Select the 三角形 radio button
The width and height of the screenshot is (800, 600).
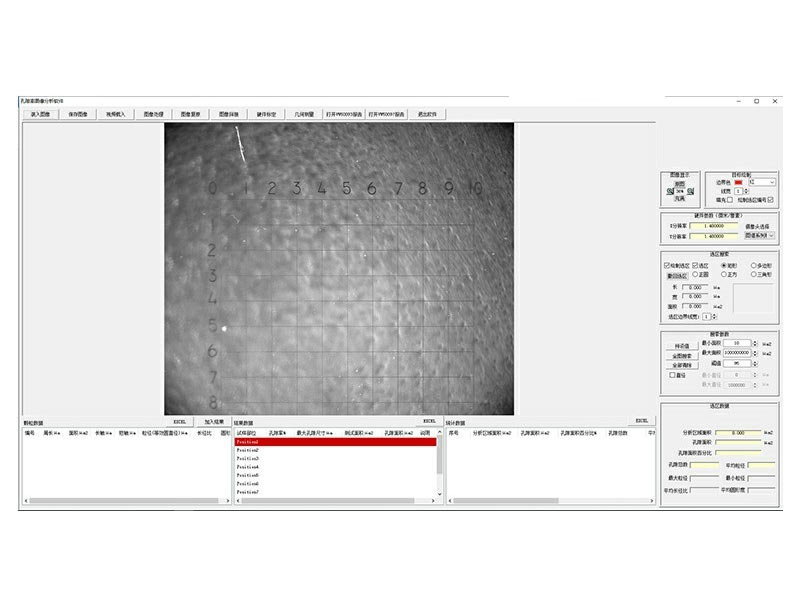(751, 273)
